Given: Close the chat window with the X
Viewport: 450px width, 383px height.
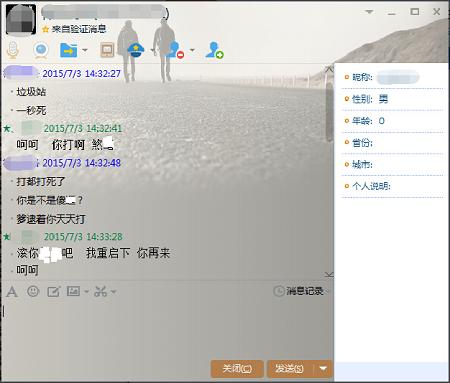Looking at the screenshot, I should 436,12.
